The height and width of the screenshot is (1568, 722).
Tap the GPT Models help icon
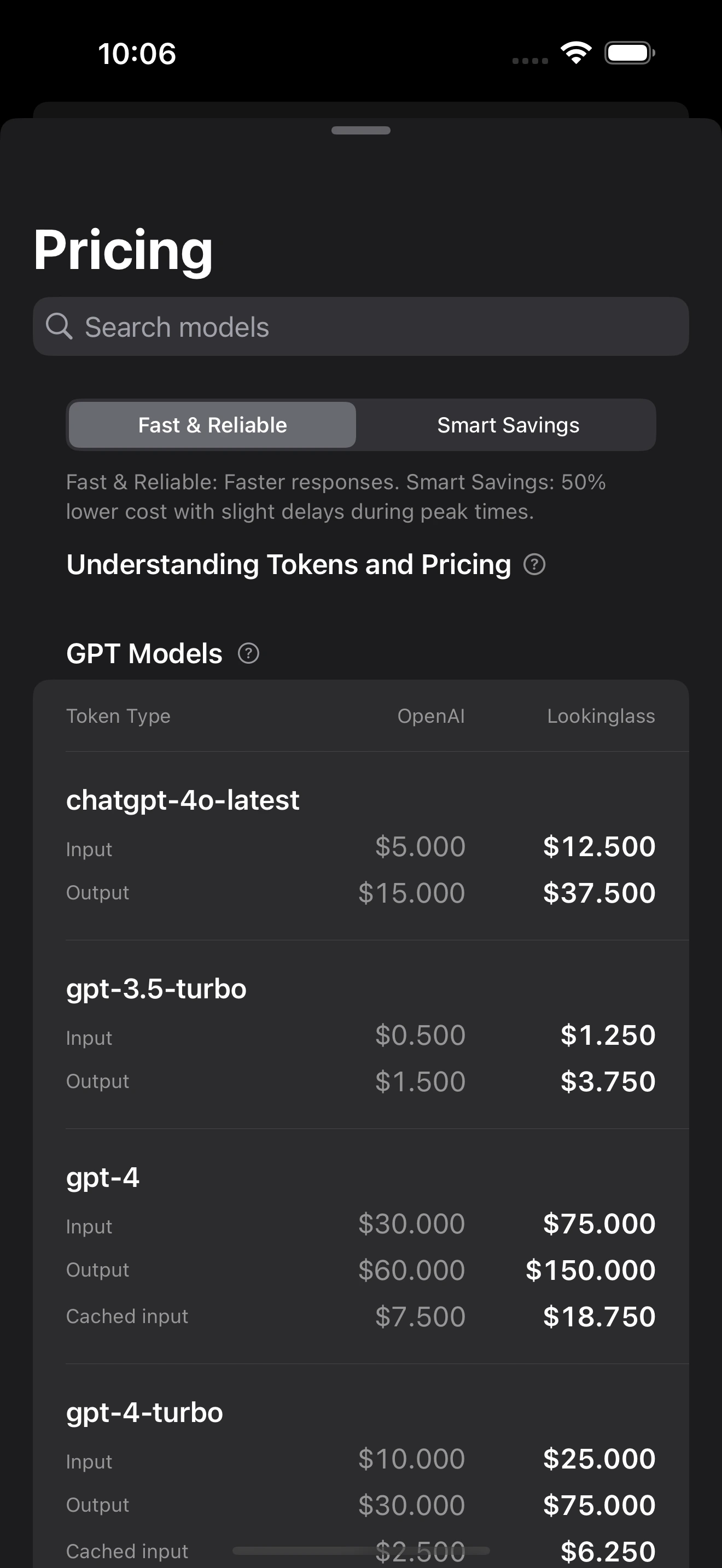tap(248, 653)
